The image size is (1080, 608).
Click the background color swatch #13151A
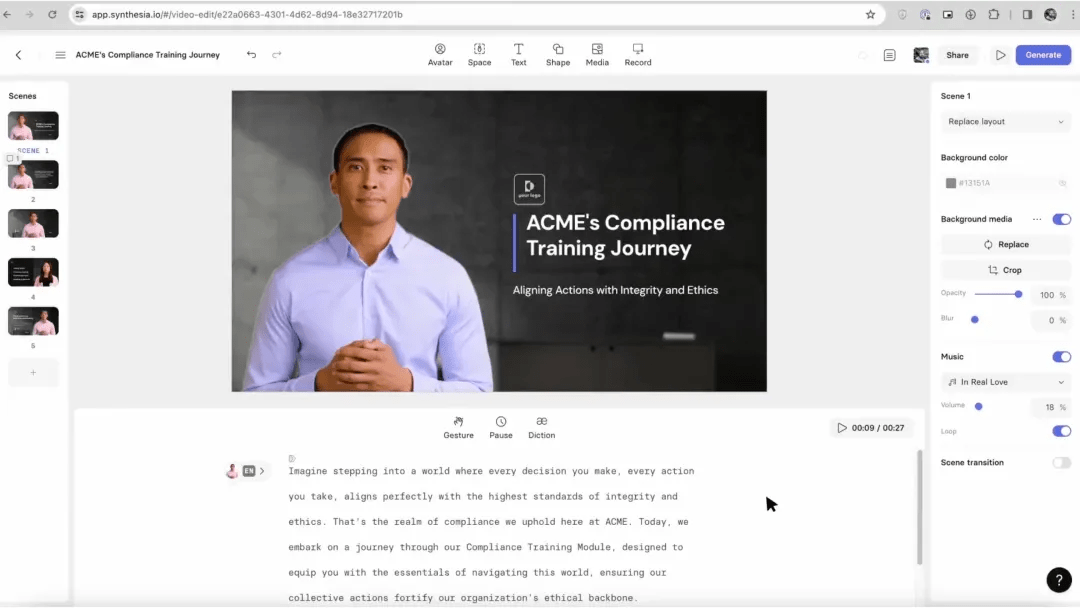click(x=951, y=183)
